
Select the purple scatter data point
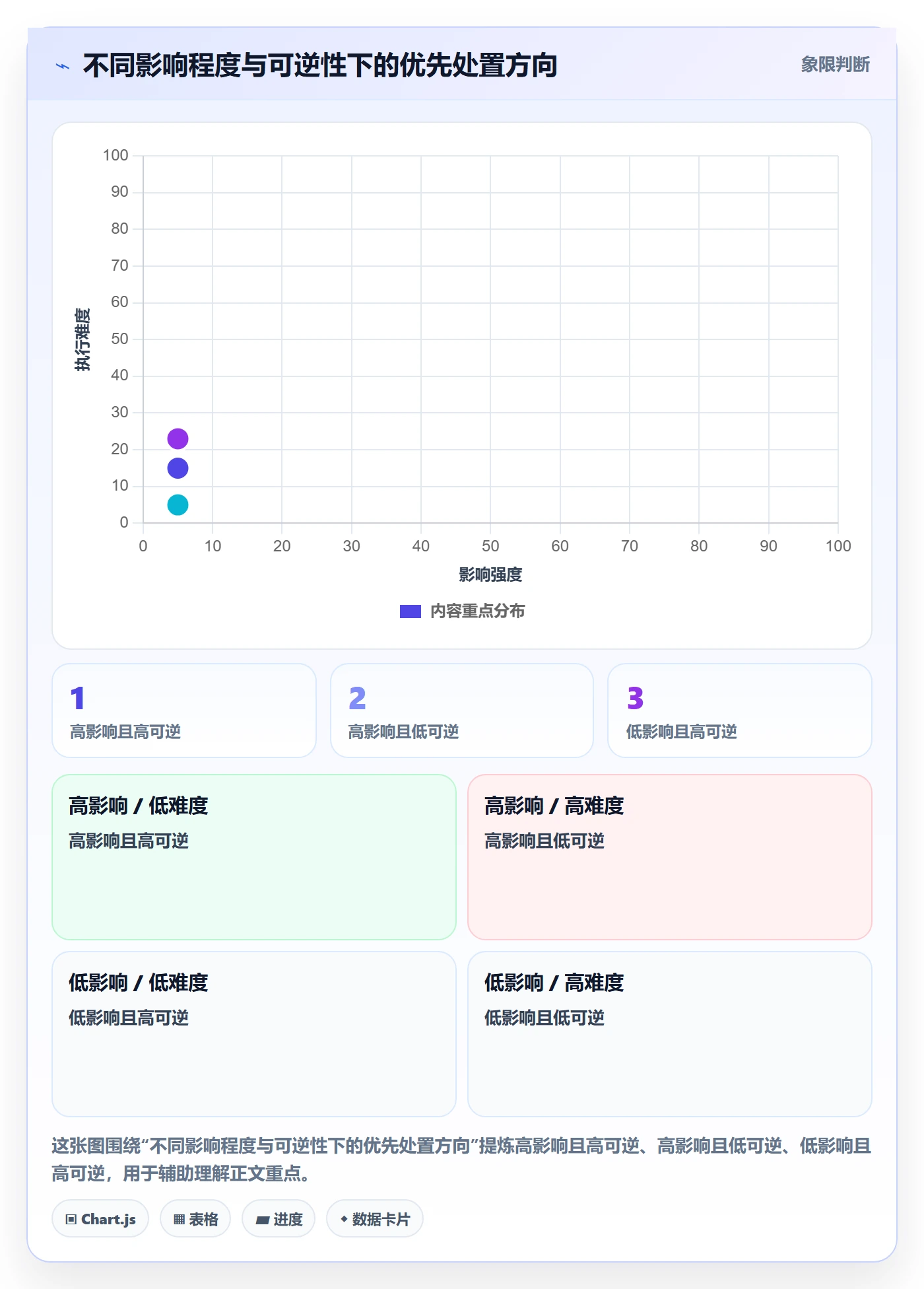click(178, 438)
